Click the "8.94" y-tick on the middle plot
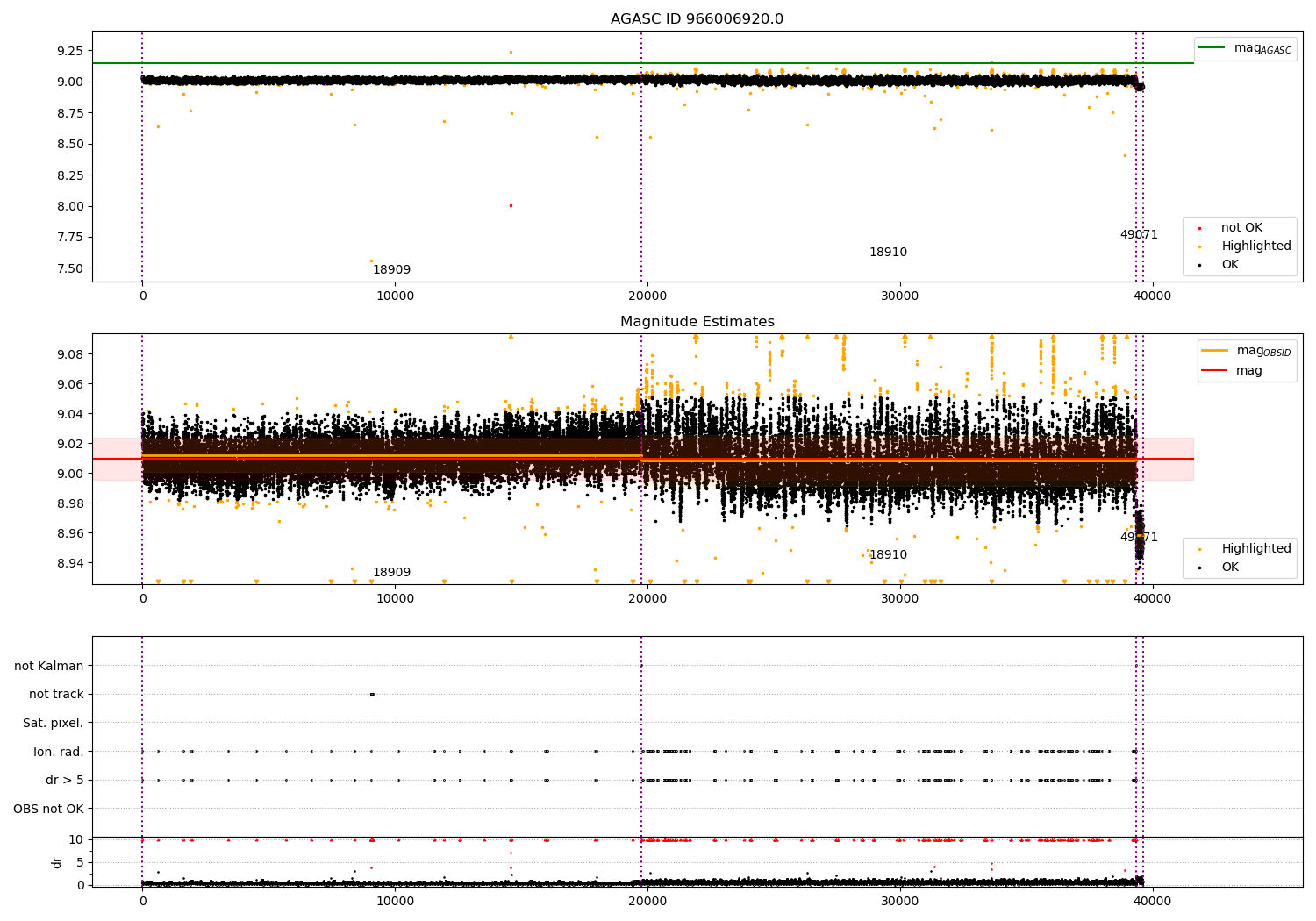This screenshot has height=921, width=1316. point(70,563)
